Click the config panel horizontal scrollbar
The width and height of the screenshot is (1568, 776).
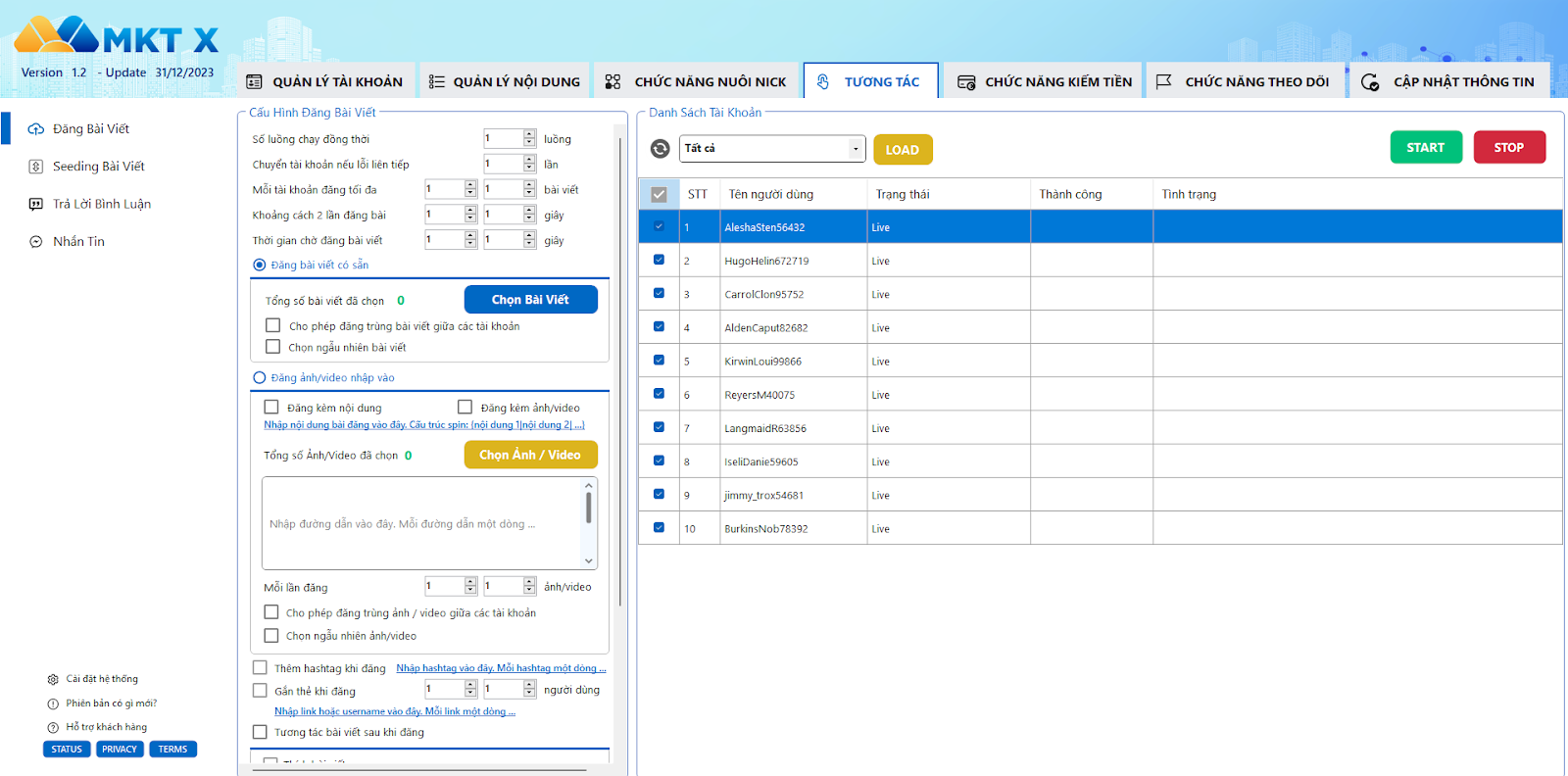(421, 771)
